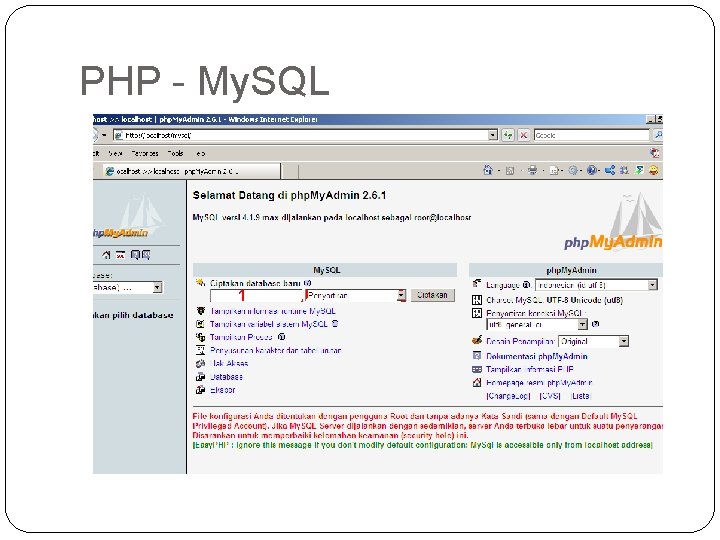Image resolution: width=720 pixels, height=540 pixels.
Task: Click the icon beside Tampilkan informasi runtime MySQL
Action: coord(200,311)
